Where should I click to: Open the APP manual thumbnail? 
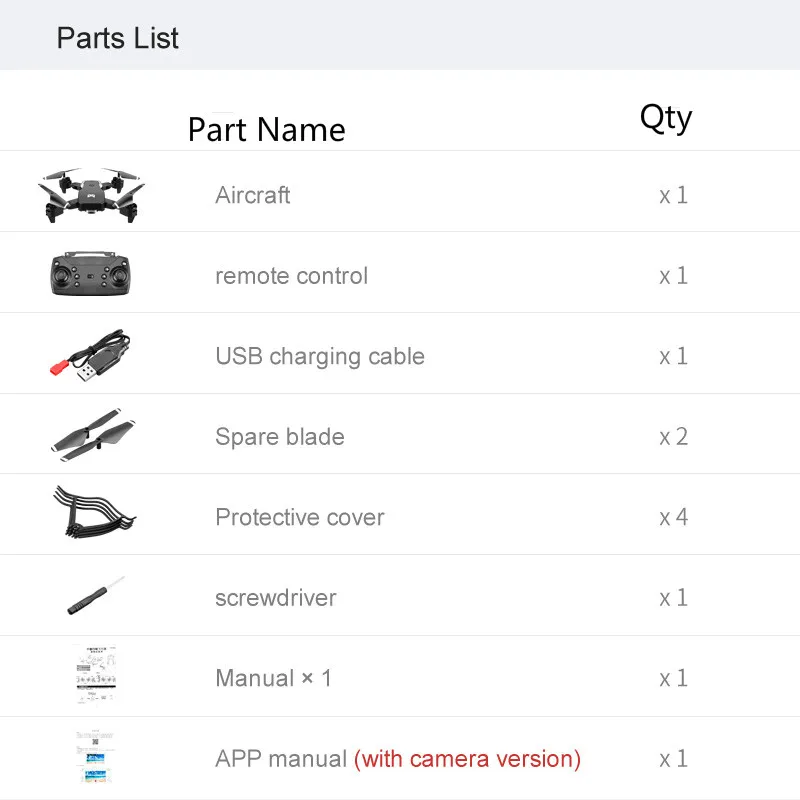point(95,757)
